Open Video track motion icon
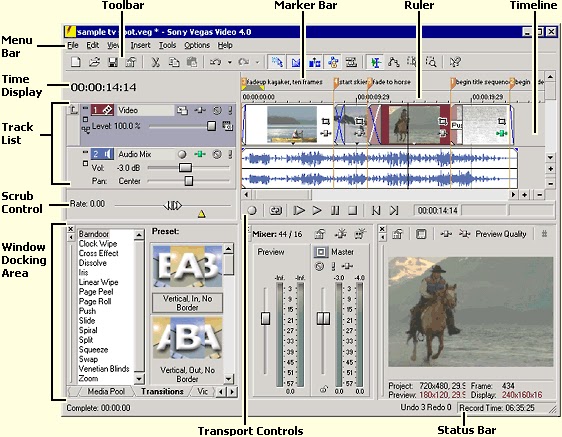 click(183, 110)
